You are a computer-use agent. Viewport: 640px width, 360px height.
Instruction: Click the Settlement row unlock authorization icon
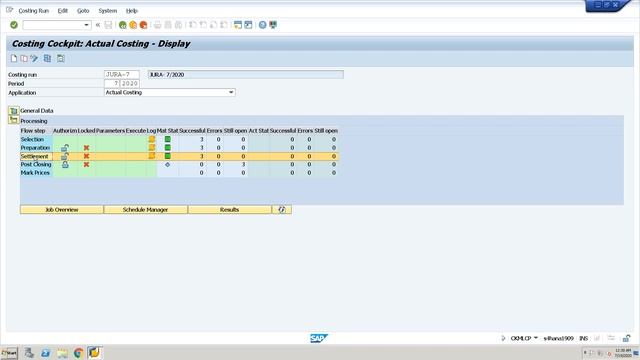tap(65, 156)
